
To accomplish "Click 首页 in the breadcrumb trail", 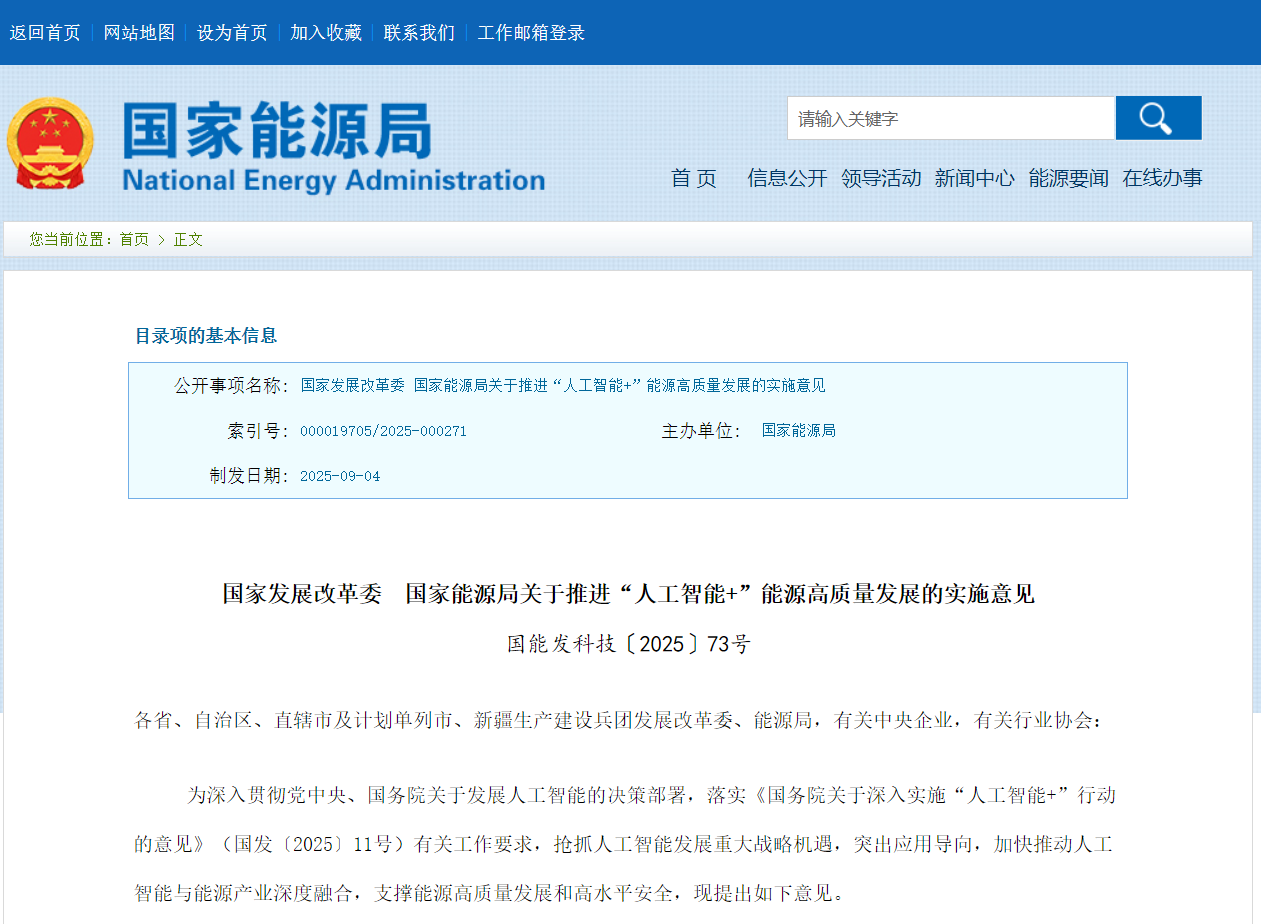I will [x=133, y=239].
